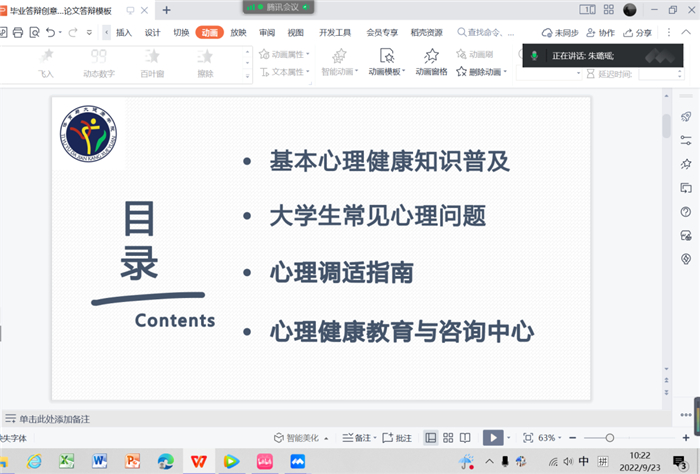Open the 放映 slideshow tab
Screen dimensions: 700x474
tap(238, 33)
